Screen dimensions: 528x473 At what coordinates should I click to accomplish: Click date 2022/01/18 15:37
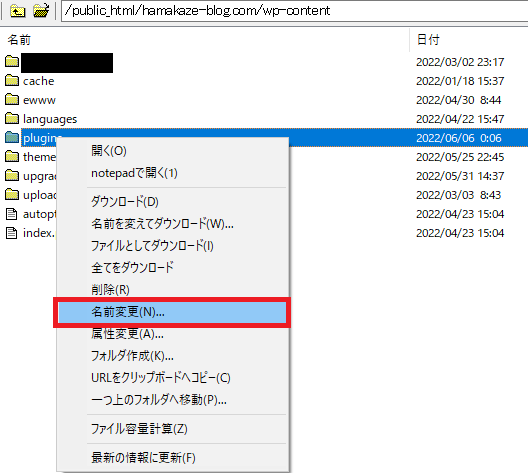[460, 81]
